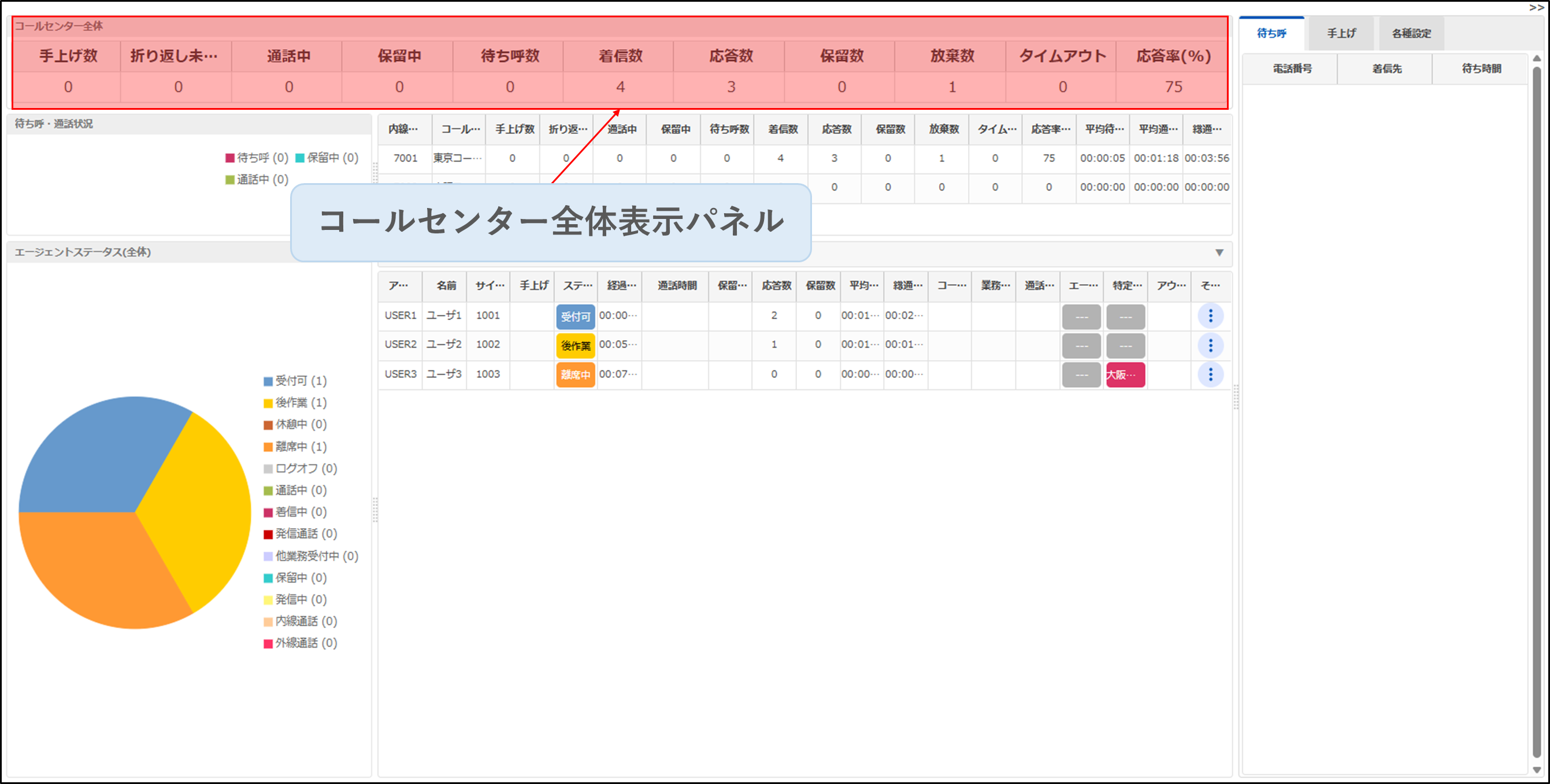Viewport: 1550px width, 784px height.
Task: Click the blue 受付可 status badge
Action: 574,317
